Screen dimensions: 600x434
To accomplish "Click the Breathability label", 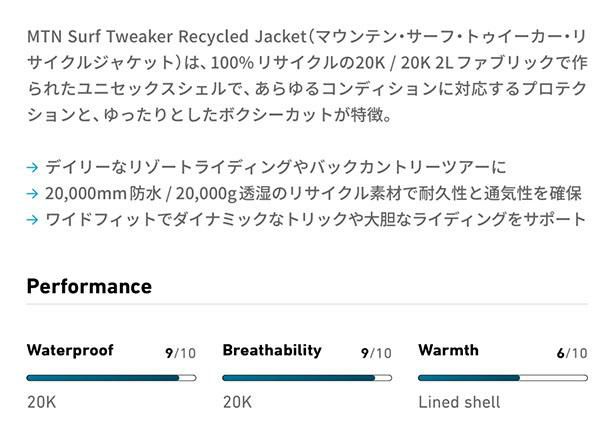I will tap(272, 351).
